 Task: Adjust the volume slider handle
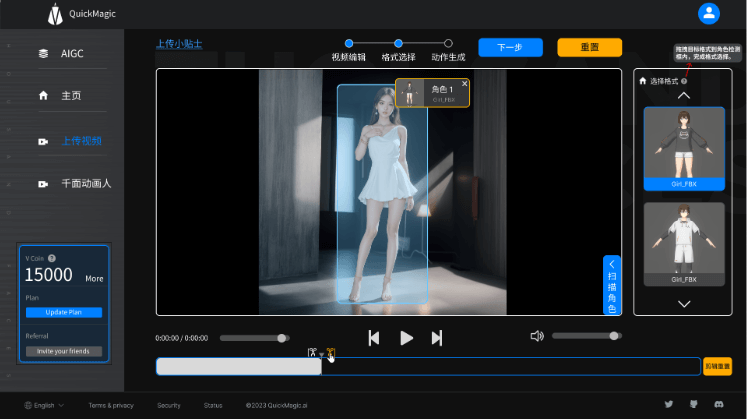(x=614, y=336)
